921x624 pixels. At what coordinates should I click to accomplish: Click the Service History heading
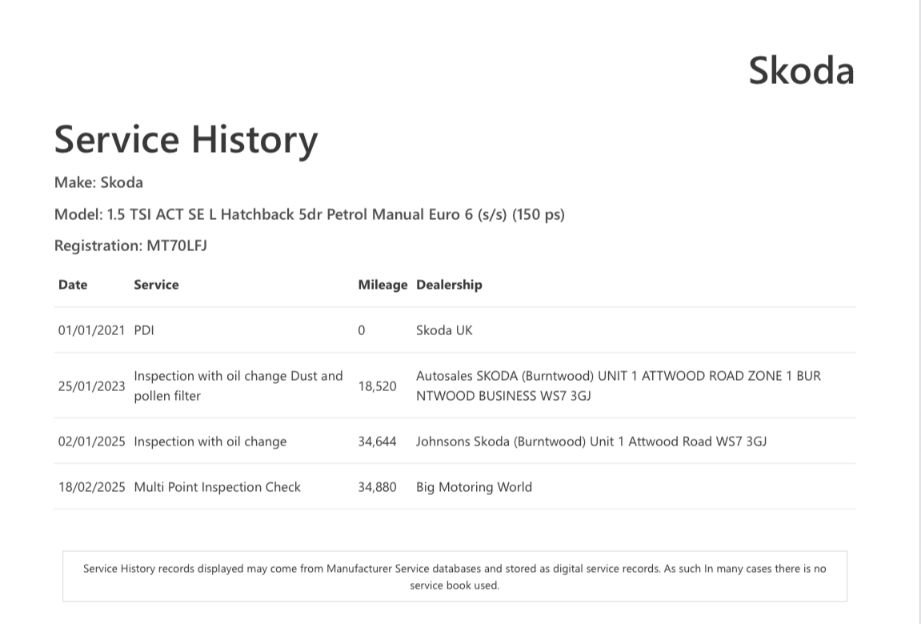(x=186, y=139)
